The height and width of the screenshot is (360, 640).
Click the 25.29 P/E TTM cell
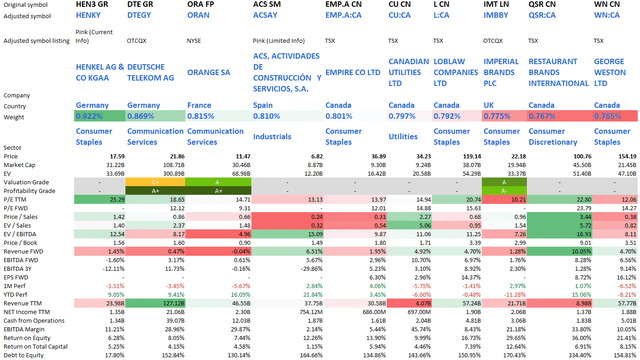(x=100, y=200)
